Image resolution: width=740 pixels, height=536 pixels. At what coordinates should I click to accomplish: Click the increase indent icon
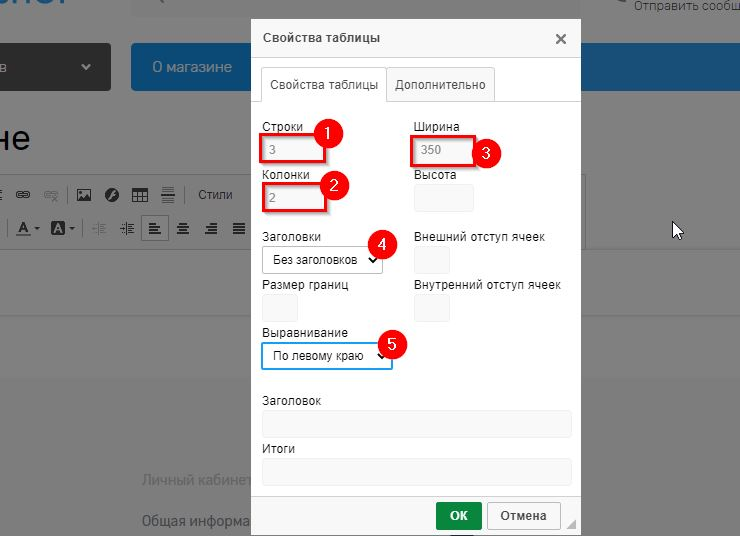pos(127,228)
